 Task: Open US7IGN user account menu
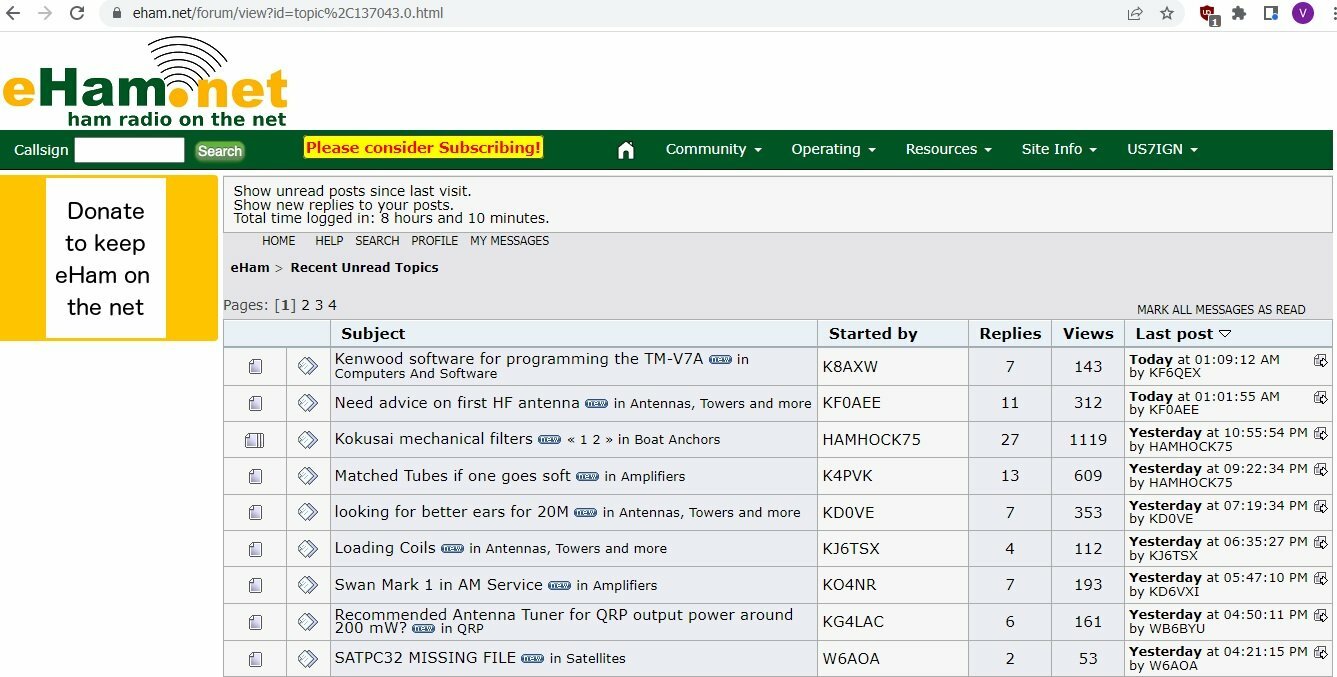click(1161, 149)
